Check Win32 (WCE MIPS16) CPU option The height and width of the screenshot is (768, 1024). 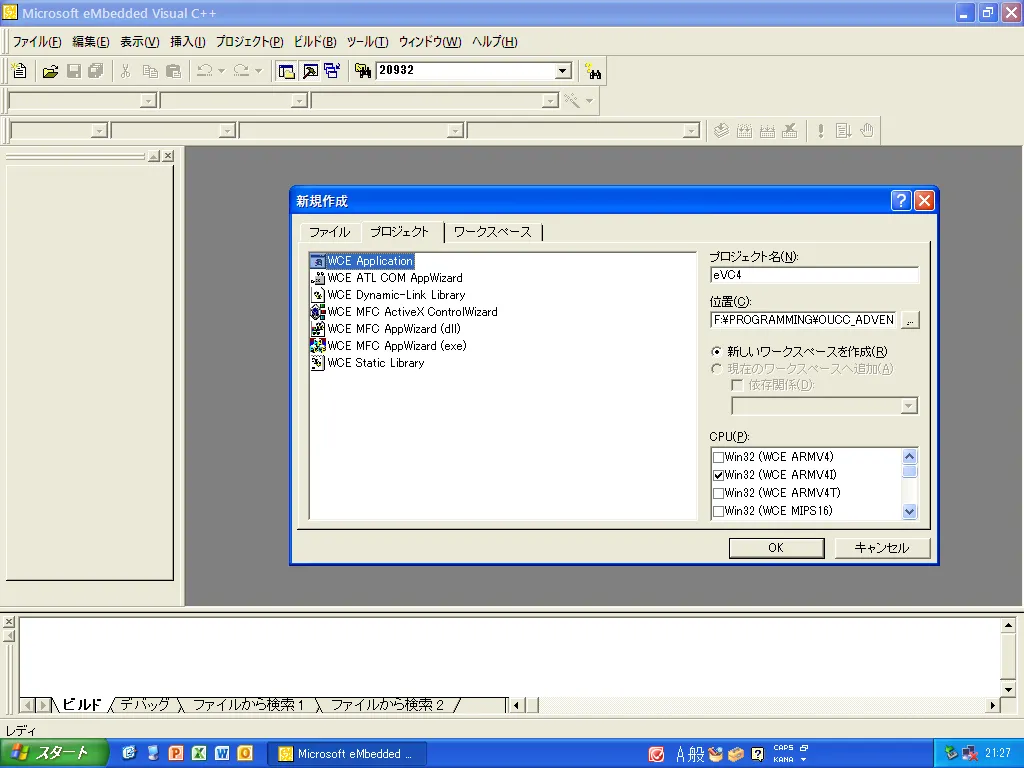[x=718, y=511]
